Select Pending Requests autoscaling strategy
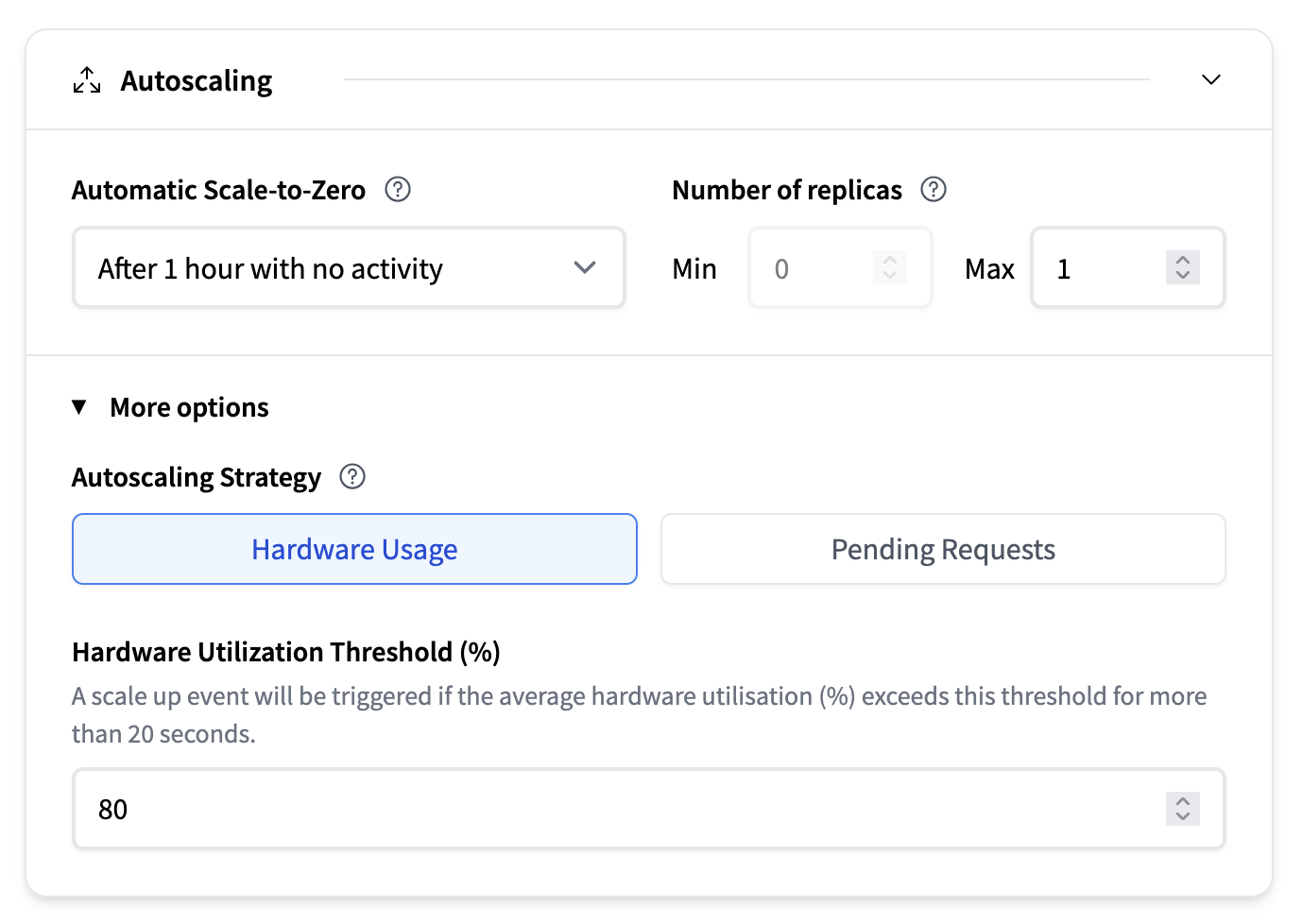 pyautogui.click(x=942, y=549)
